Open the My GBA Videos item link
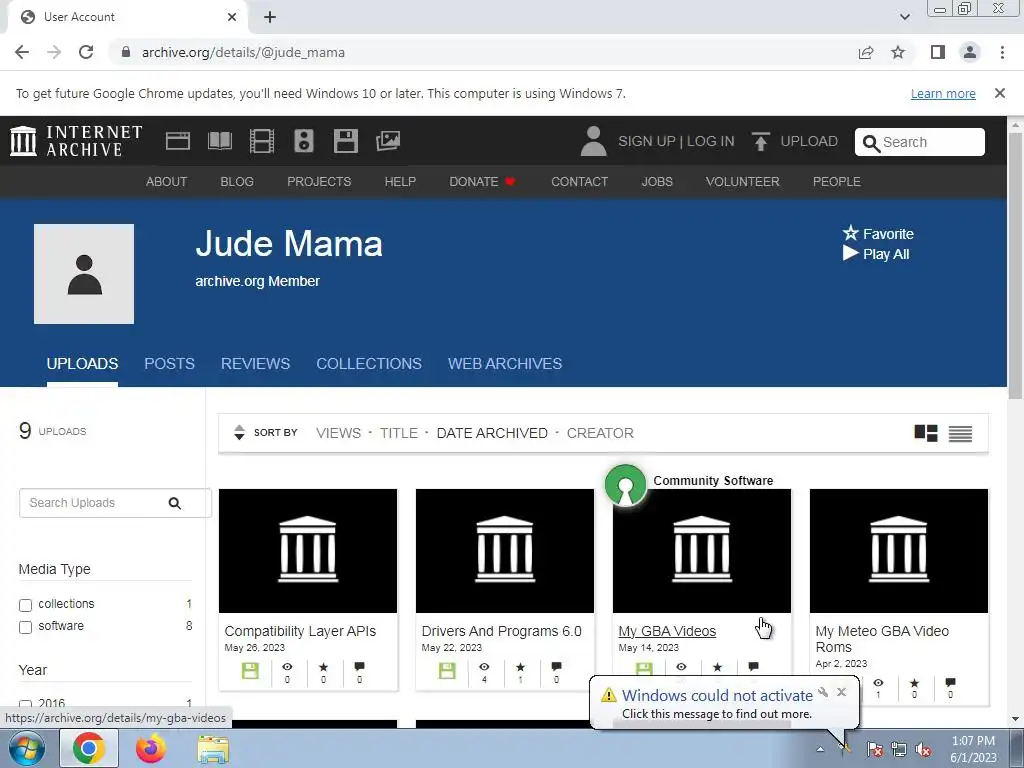 pyautogui.click(x=667, y=631)
